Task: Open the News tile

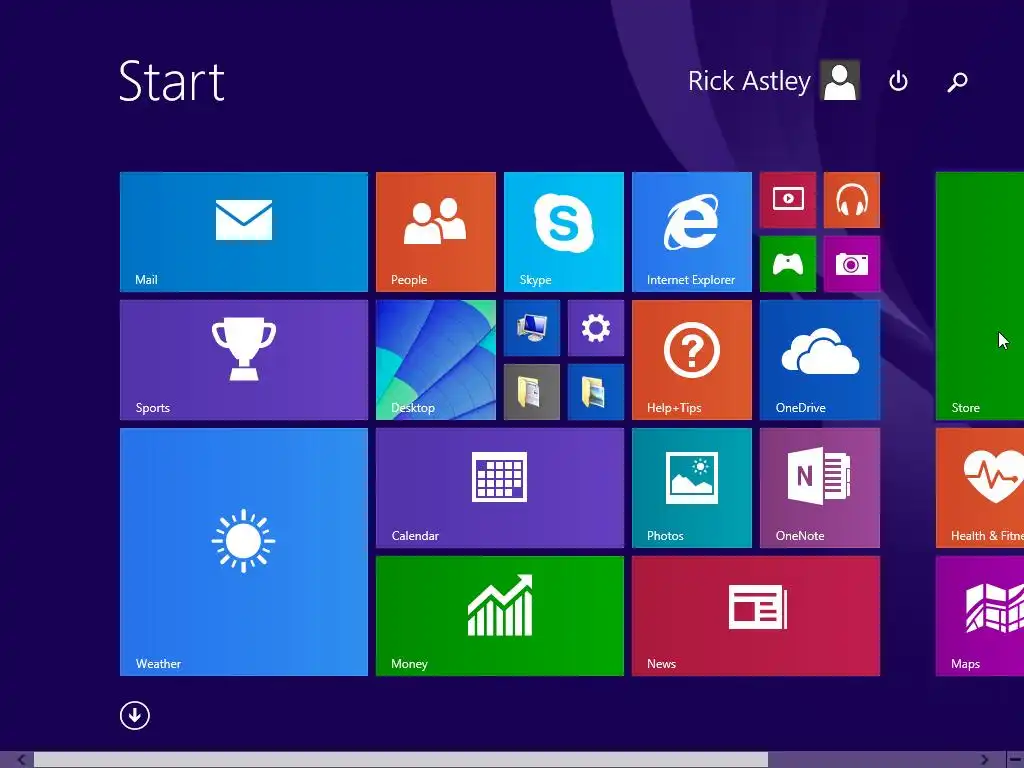Action: (x=756, y=616)
